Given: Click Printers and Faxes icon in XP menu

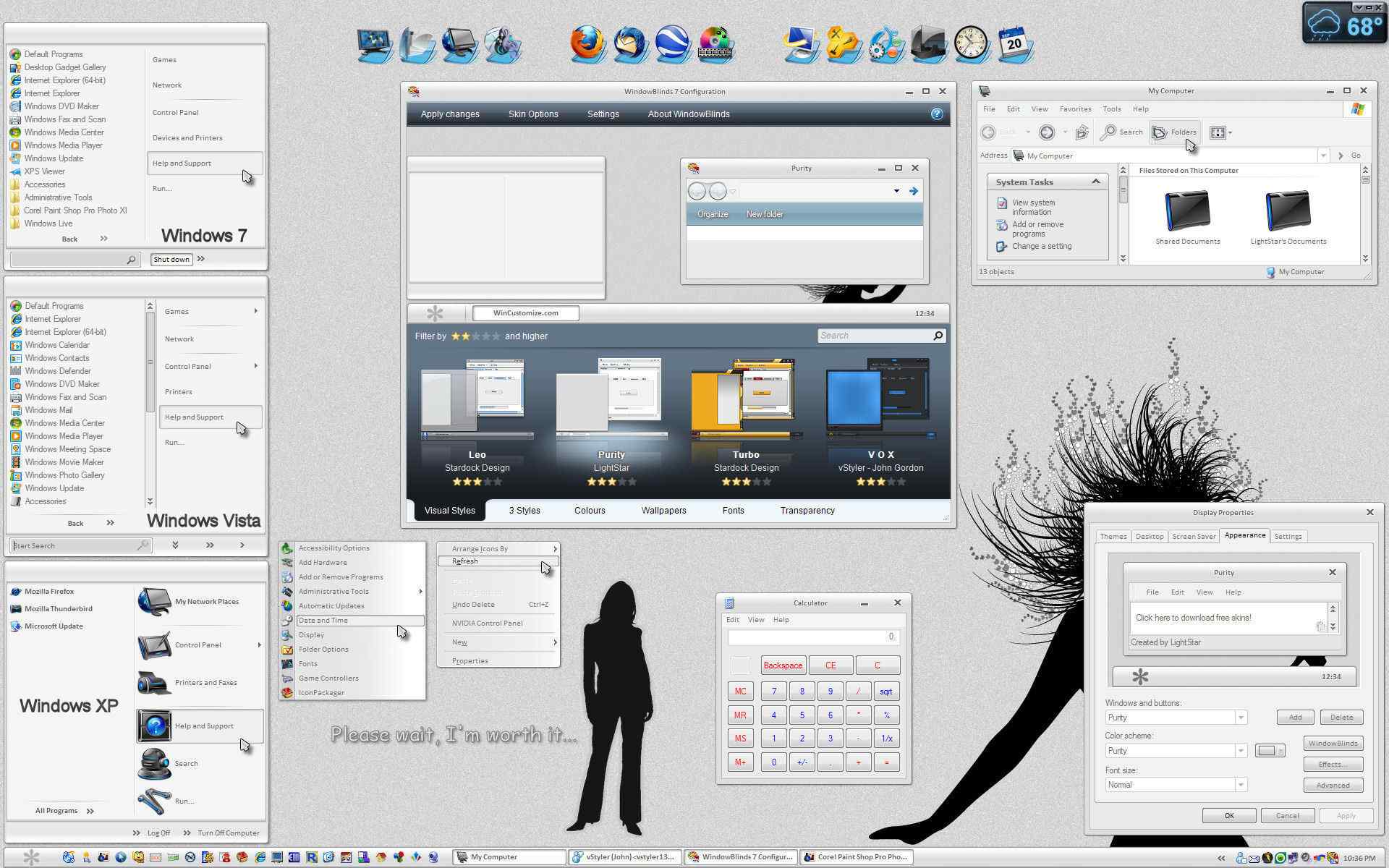Looking at the screenshot, I should tap(155, 682).
